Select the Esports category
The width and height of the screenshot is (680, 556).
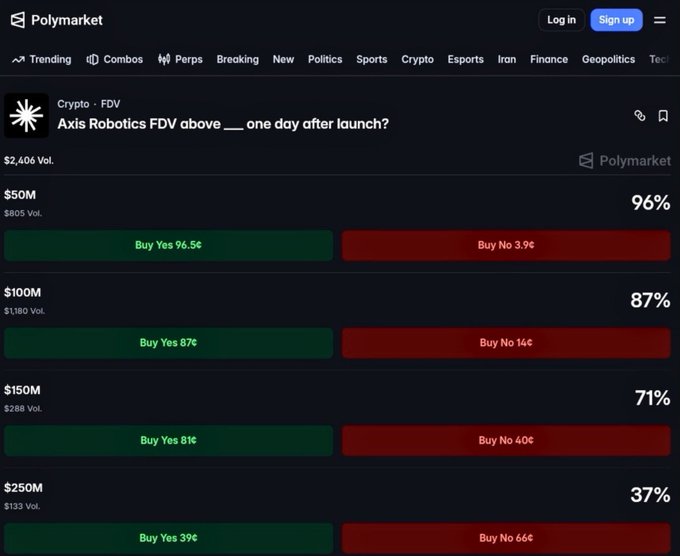pyautogui.click(x=465, y=59)
